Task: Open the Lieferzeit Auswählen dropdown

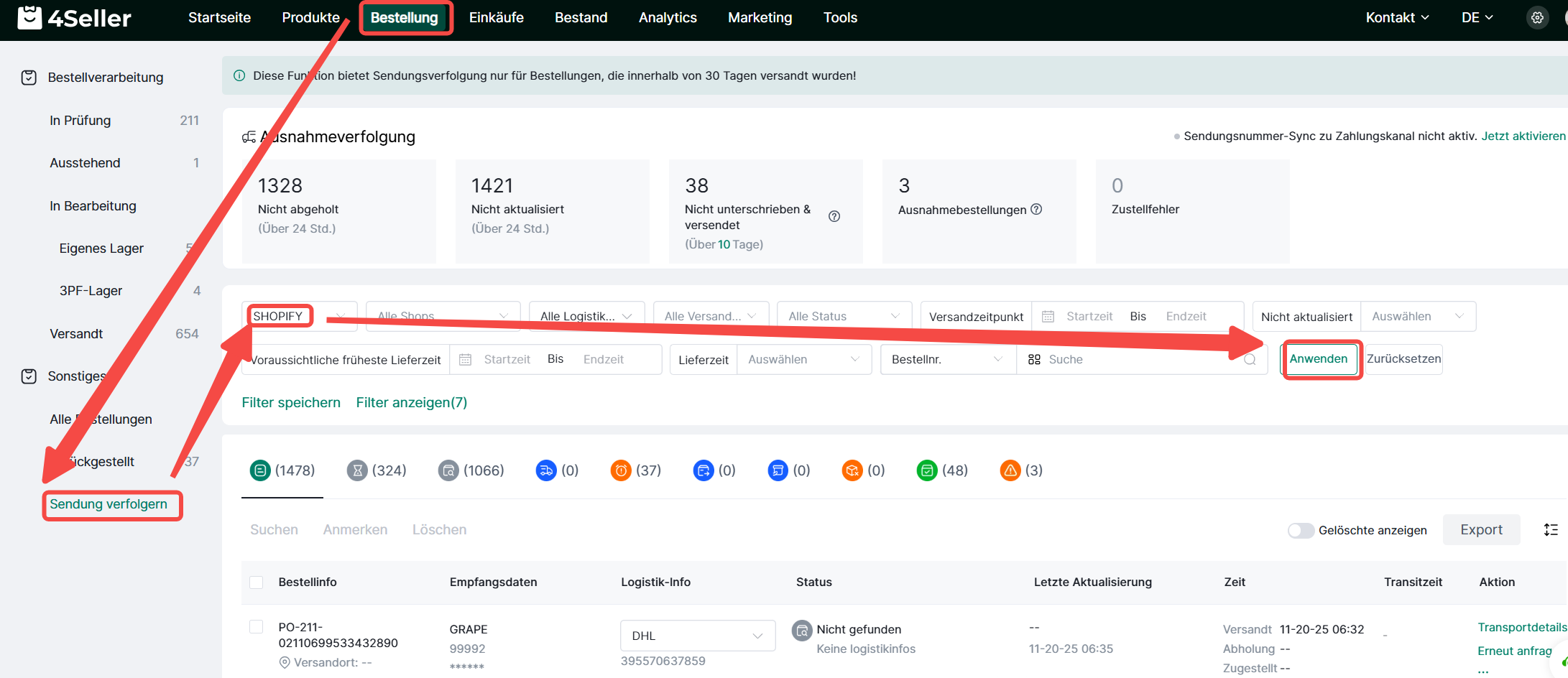Action: (803, 360)
